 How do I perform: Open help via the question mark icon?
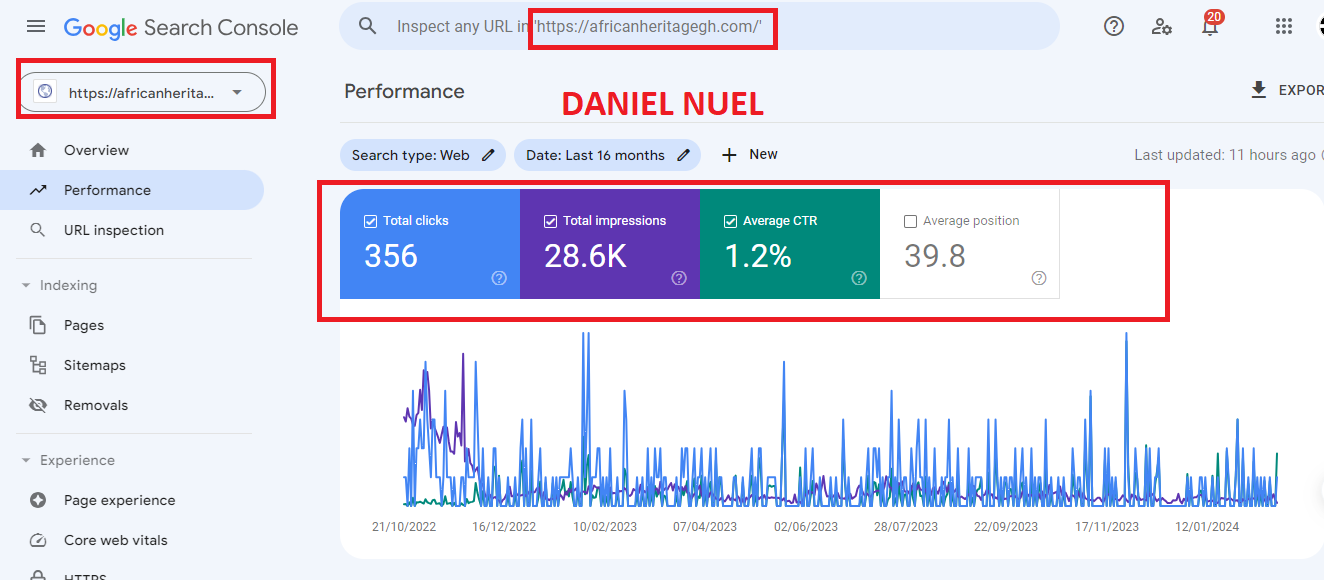point(1113,26)
